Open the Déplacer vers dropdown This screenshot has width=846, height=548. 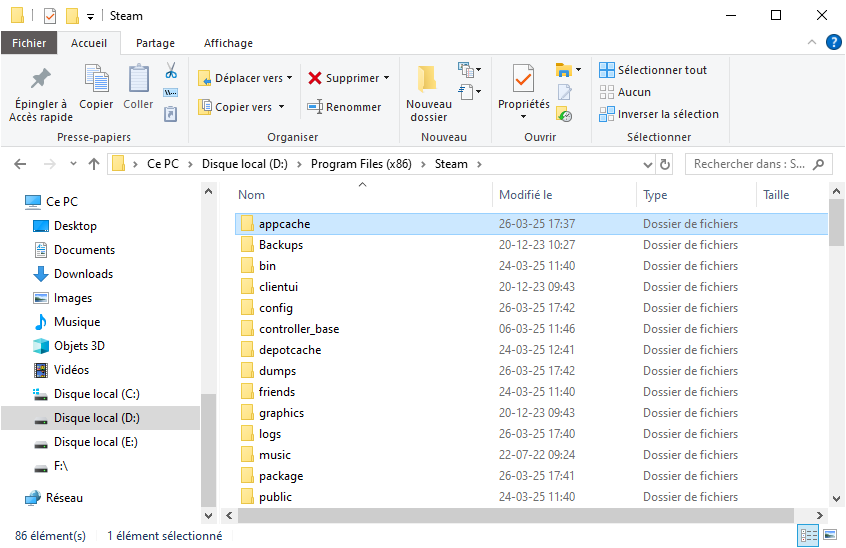(245, 78)
